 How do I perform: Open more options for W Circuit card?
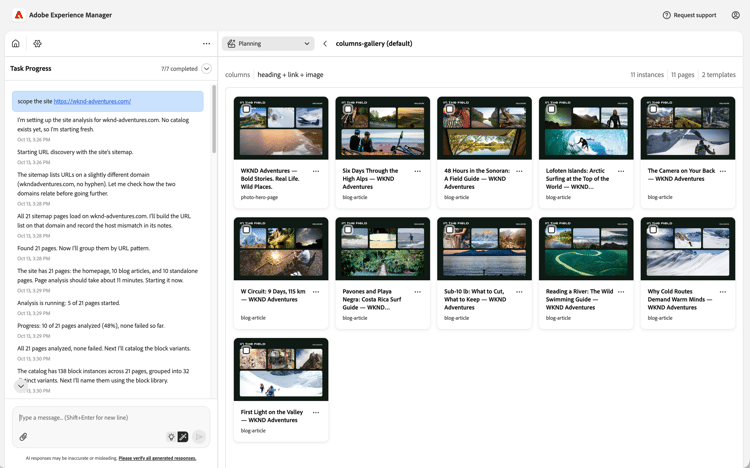tap(316, 292)
